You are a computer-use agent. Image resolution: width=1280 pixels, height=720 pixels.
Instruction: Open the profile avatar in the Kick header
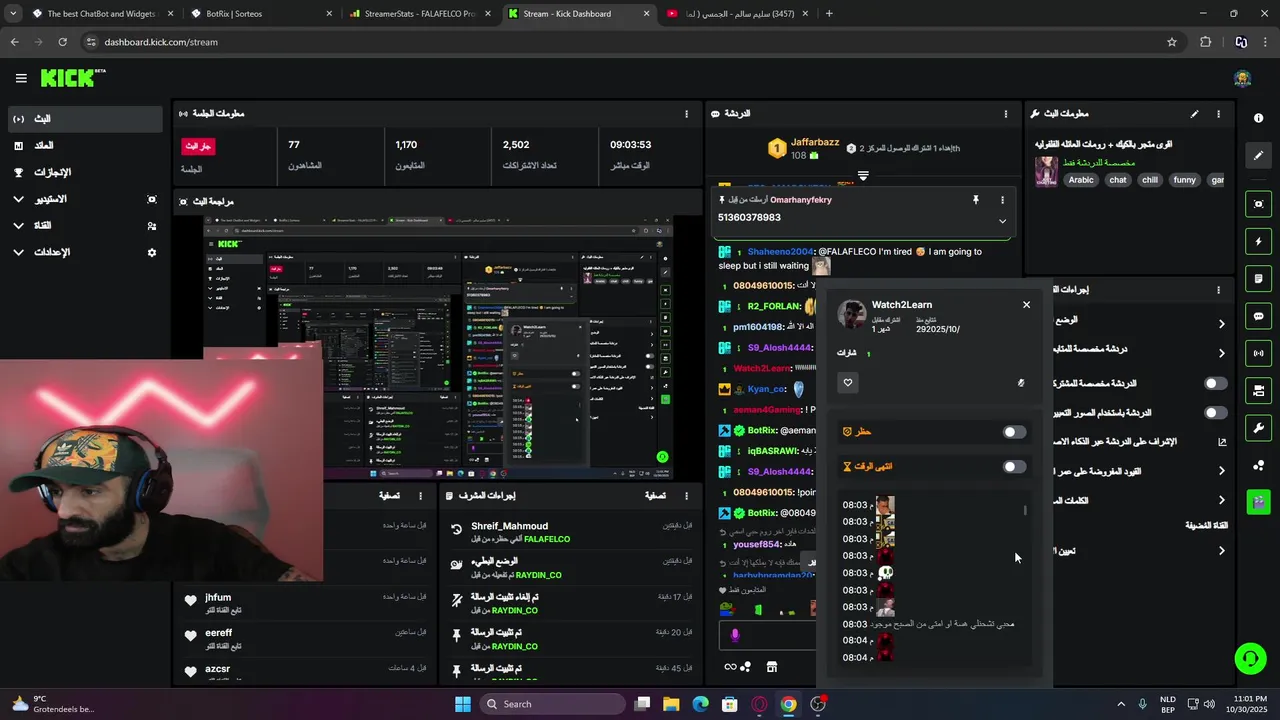point(1242,79)
